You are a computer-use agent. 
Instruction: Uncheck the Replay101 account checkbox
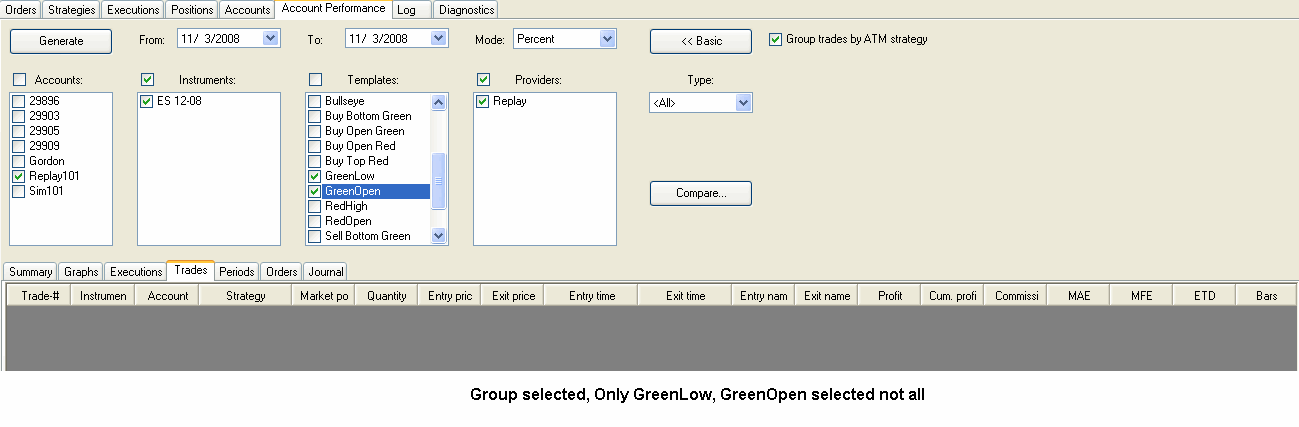pos(19,176)
